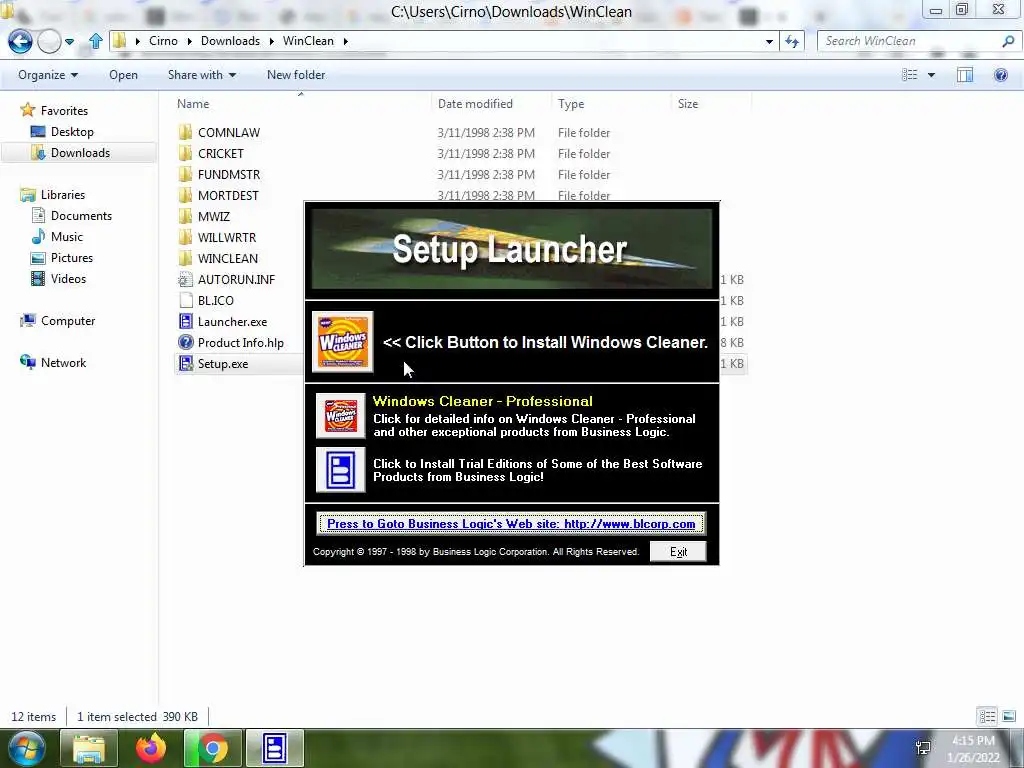Image resolution: width=1024 pixels, height=768 pixels.
Task: Go up one folder level arrow
Action: (95, 41)
